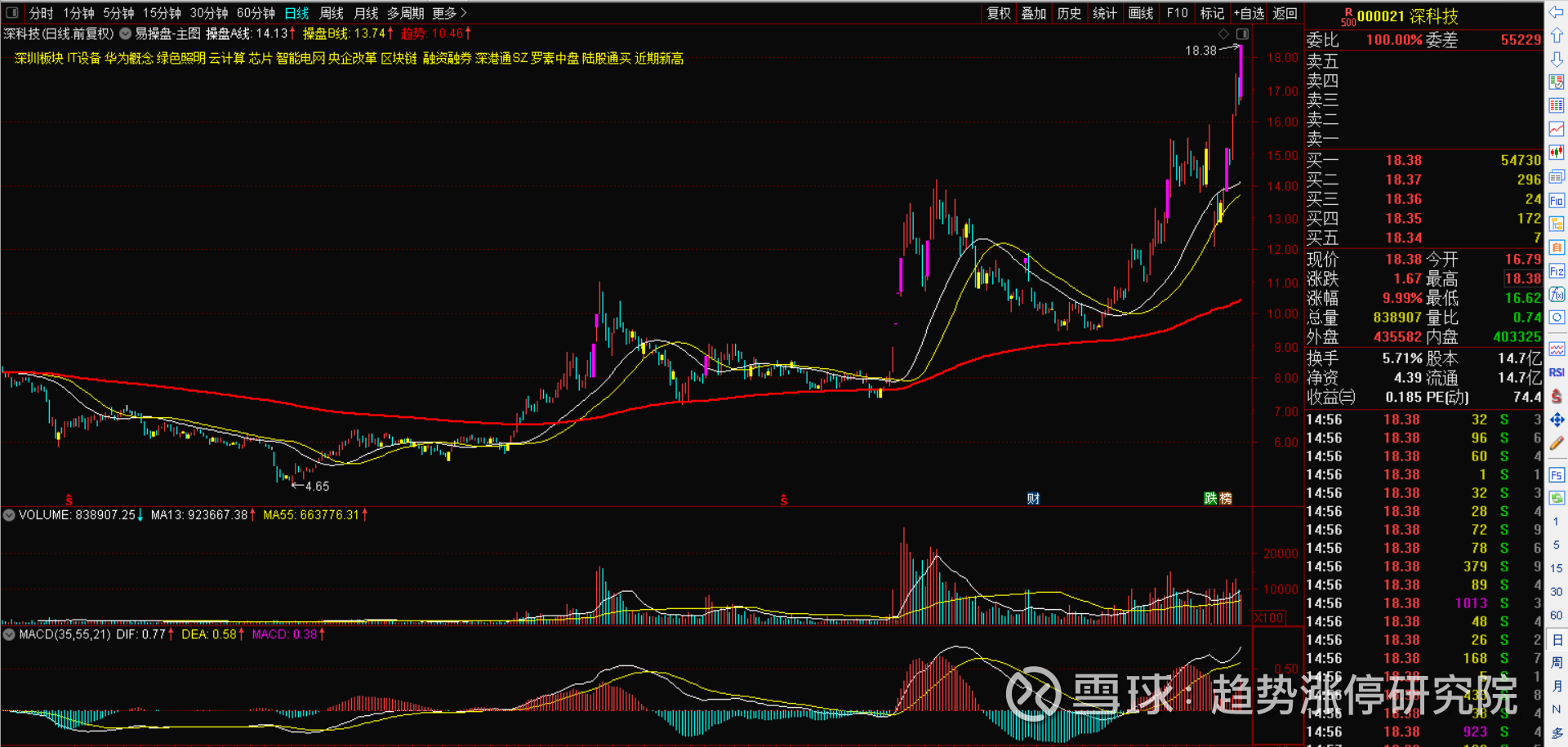Select the 1 minute period in sidebar

[x=1557, y=522]
